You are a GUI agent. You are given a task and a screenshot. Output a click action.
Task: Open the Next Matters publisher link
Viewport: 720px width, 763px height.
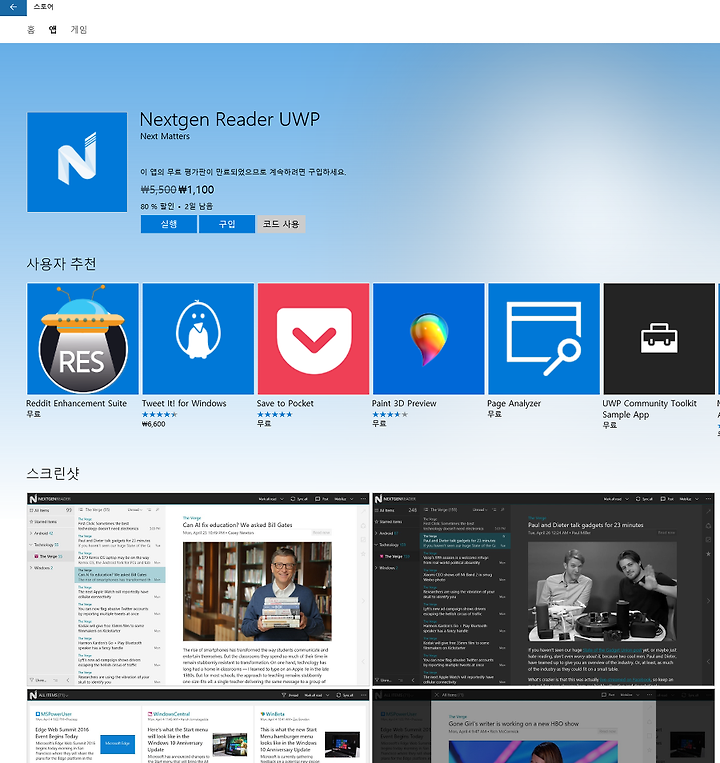click(165, 136)
